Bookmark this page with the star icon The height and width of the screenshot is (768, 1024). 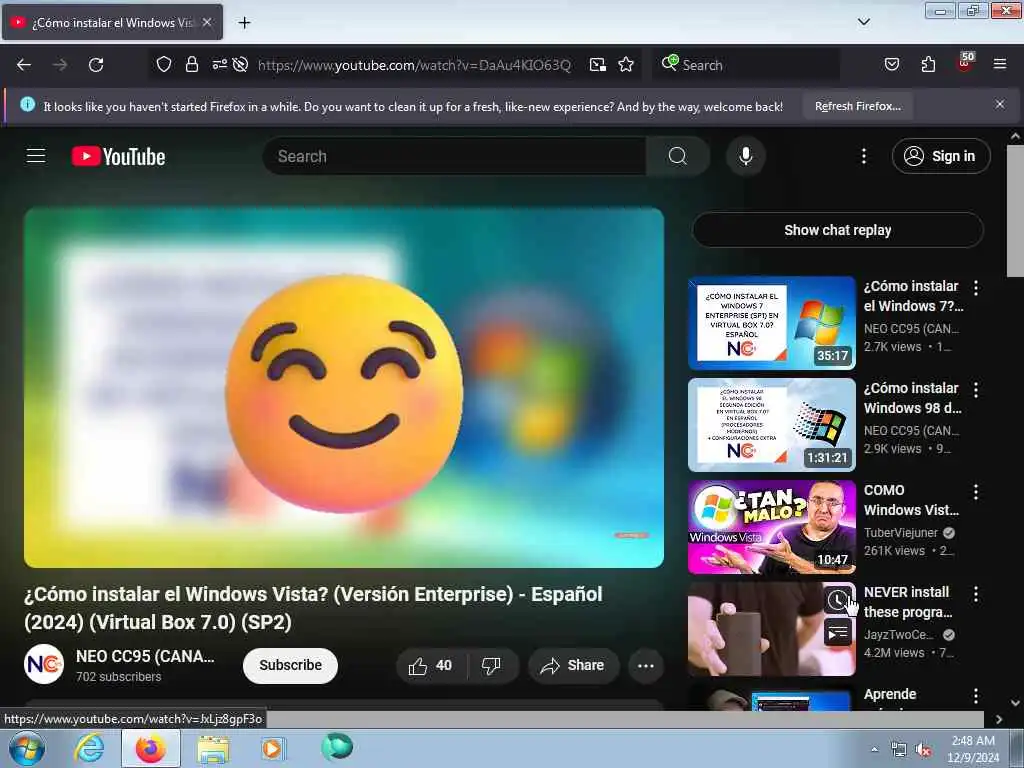626,64
